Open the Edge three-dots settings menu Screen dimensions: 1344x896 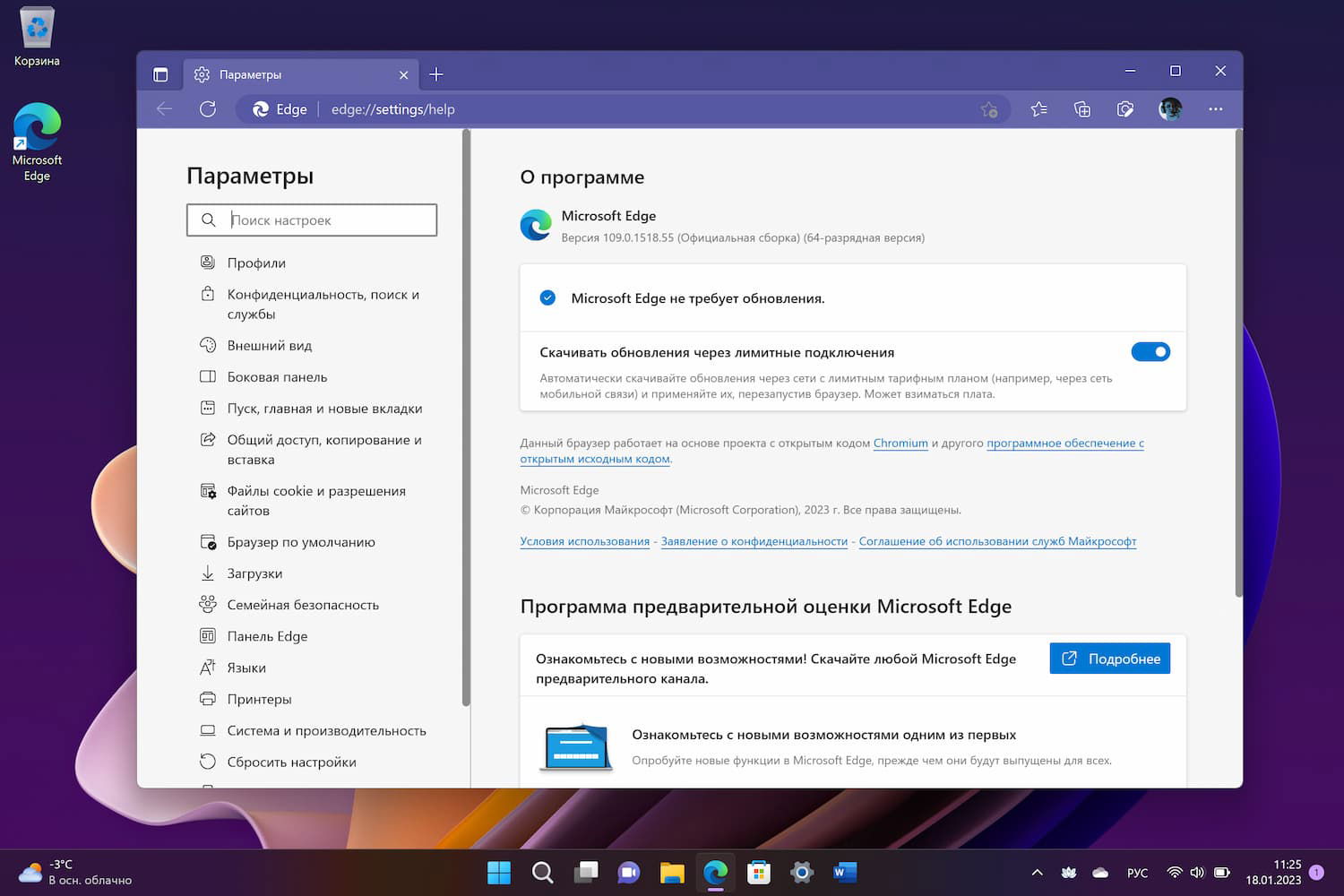click(x=1215, y=109)
